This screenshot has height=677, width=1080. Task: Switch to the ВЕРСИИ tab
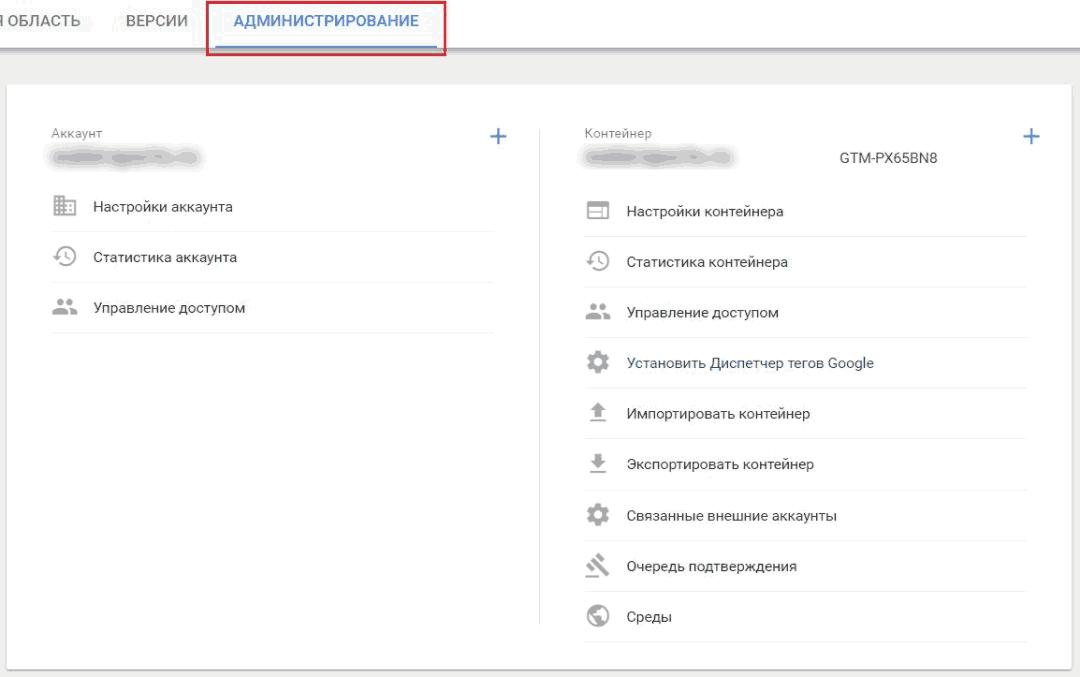(156, 21)
